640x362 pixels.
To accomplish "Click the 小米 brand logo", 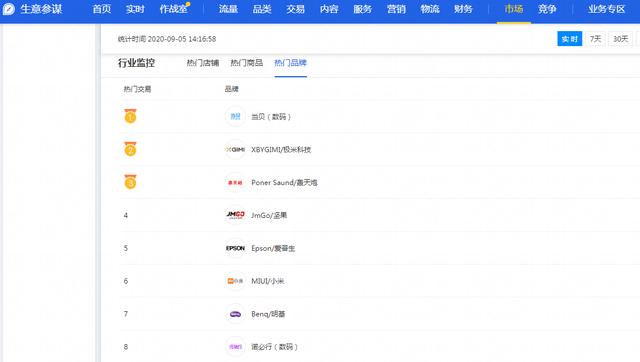I will (235, 281).
